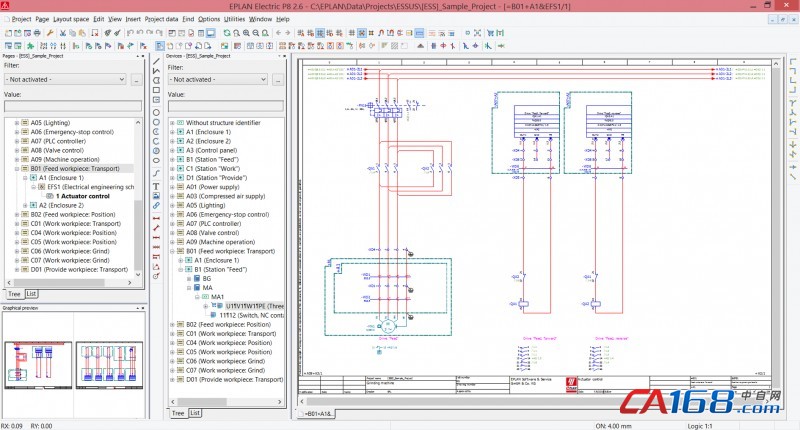Image resolution: width=800 pixels, height=430 pixels.
Task: Click the Print icon in the toolbar
Action: click(37, 33)
